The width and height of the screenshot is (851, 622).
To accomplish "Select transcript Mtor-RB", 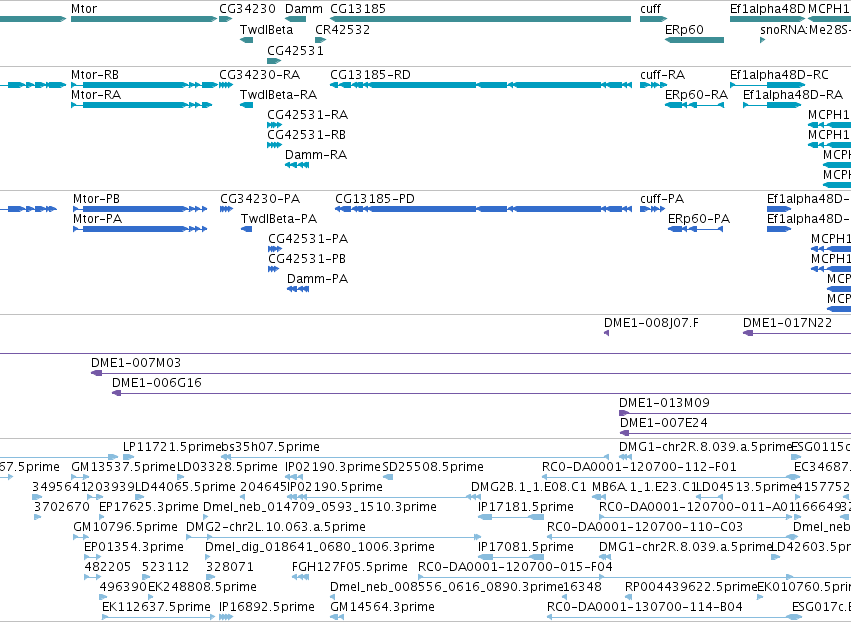I will [x=144, y=85].
